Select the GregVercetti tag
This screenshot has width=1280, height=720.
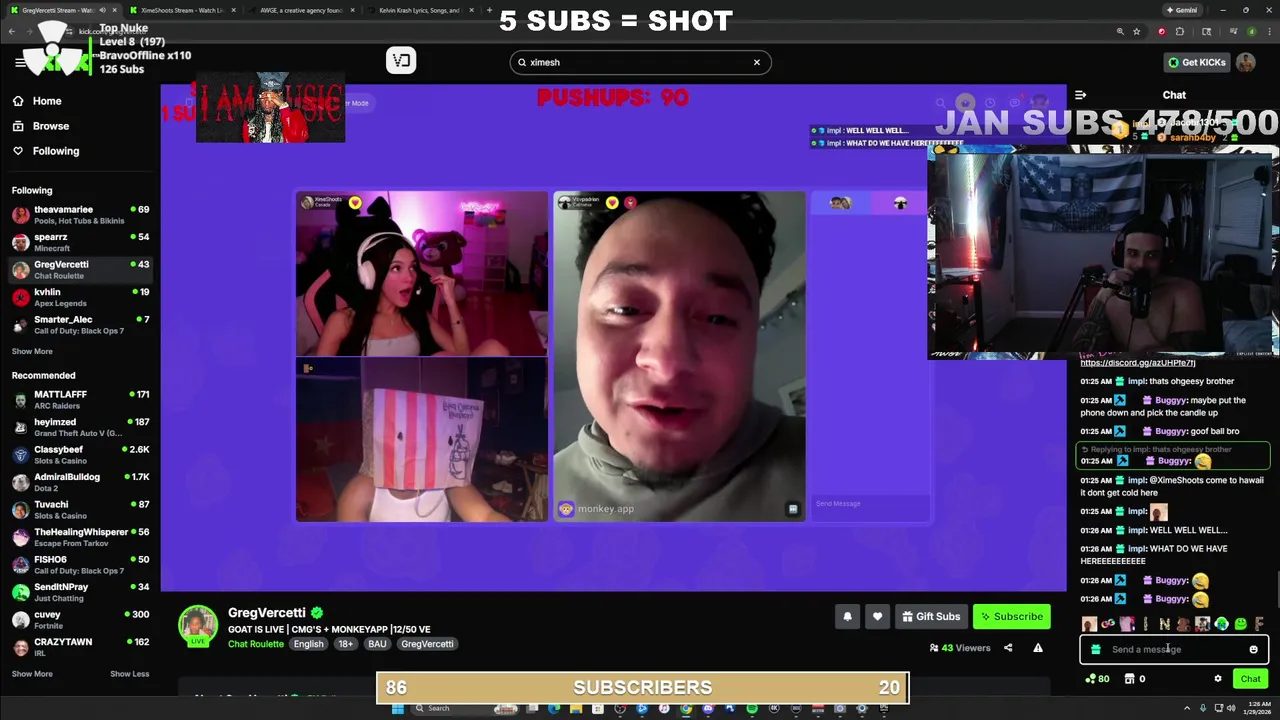[x=427, y=644]
